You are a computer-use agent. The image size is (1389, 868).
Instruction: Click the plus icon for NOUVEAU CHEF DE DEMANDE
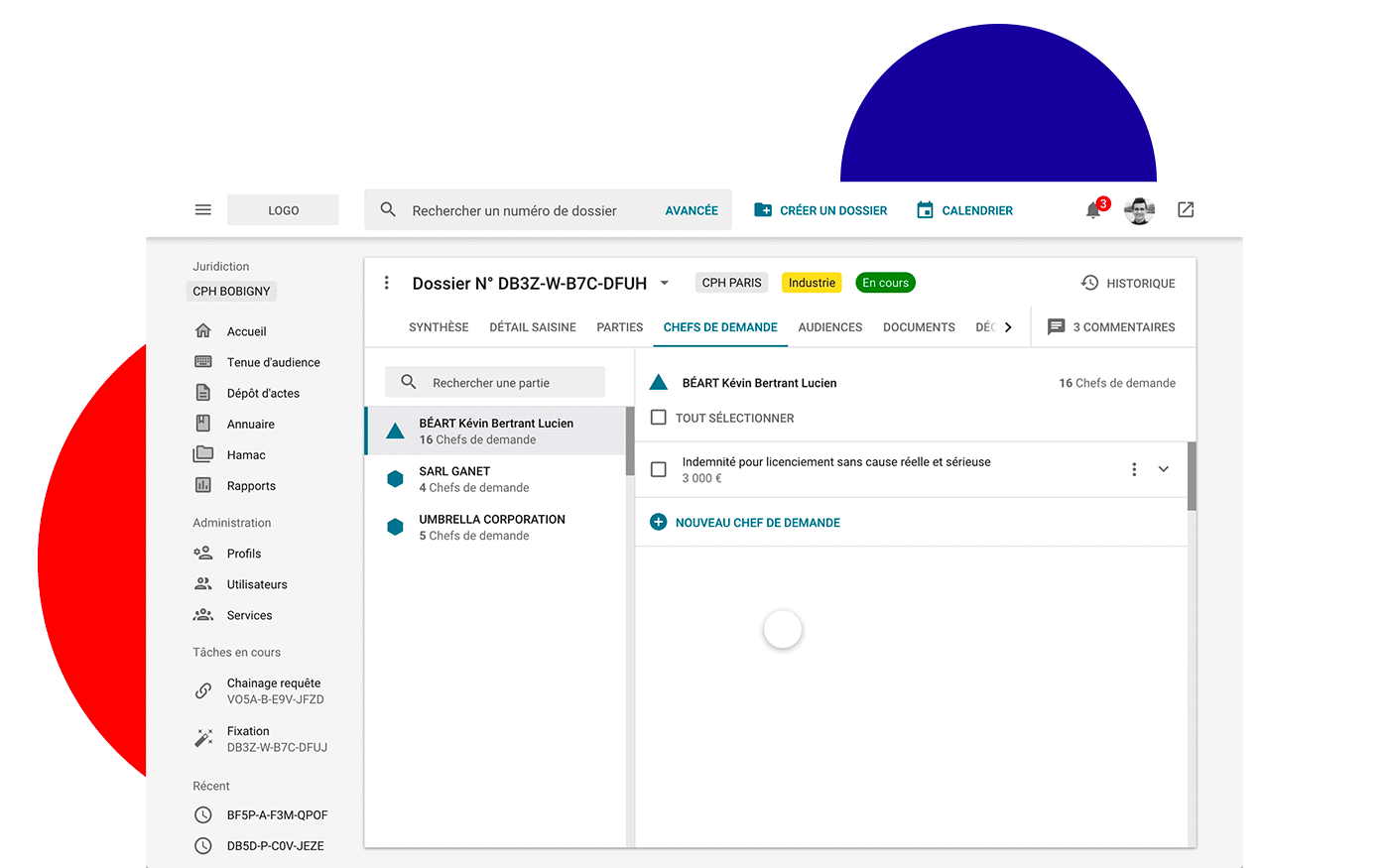[658, 522]
